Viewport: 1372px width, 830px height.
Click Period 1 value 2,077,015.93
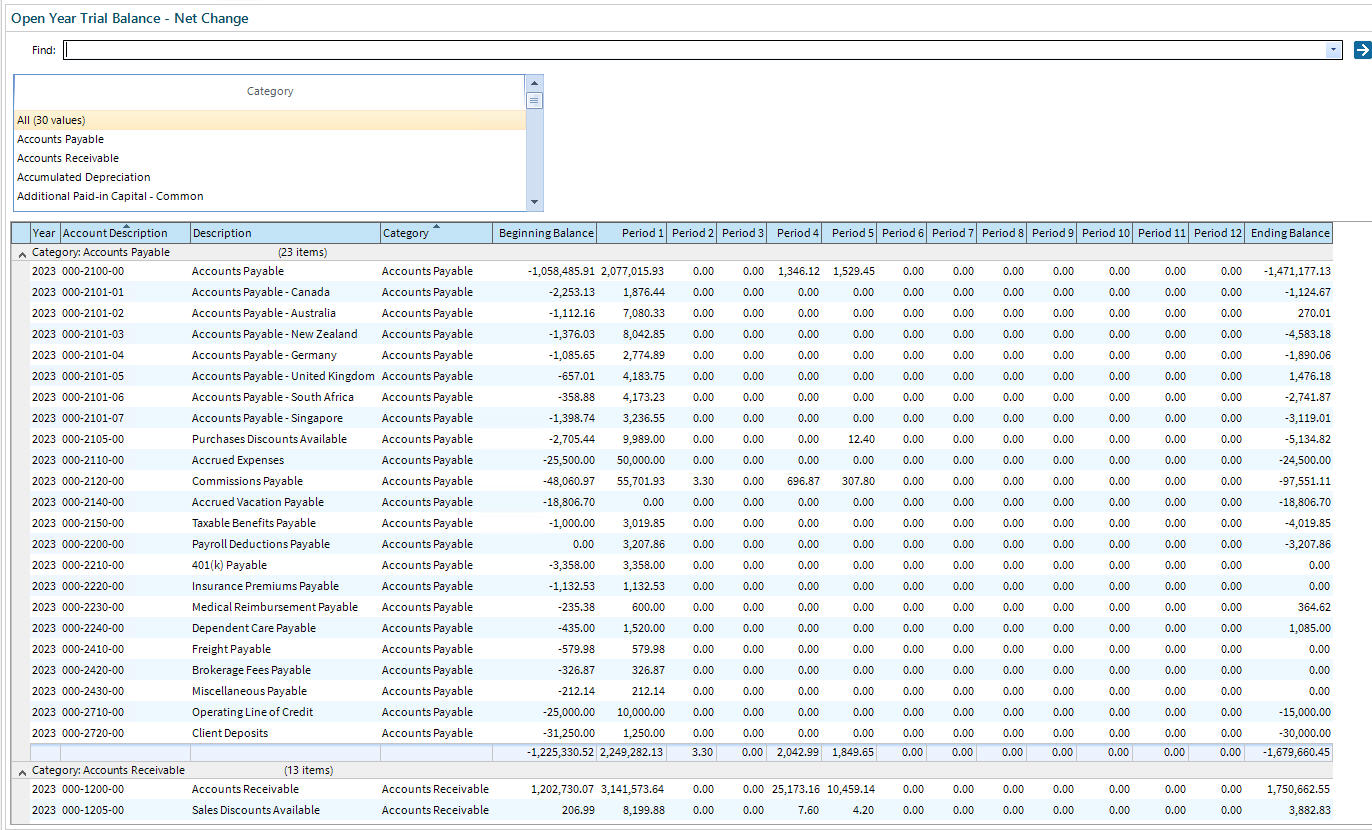click(x=632, y=271)
